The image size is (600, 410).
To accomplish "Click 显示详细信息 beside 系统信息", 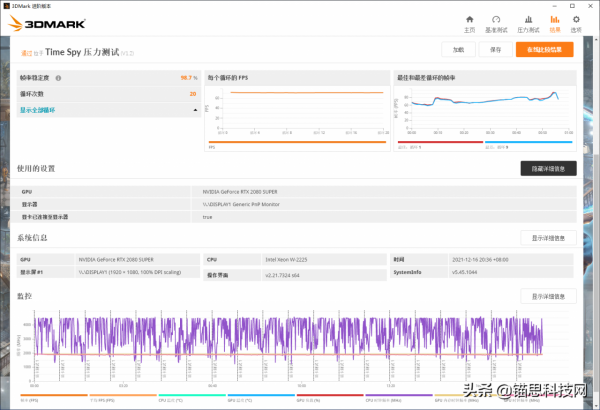I will (x=548, y=238).
